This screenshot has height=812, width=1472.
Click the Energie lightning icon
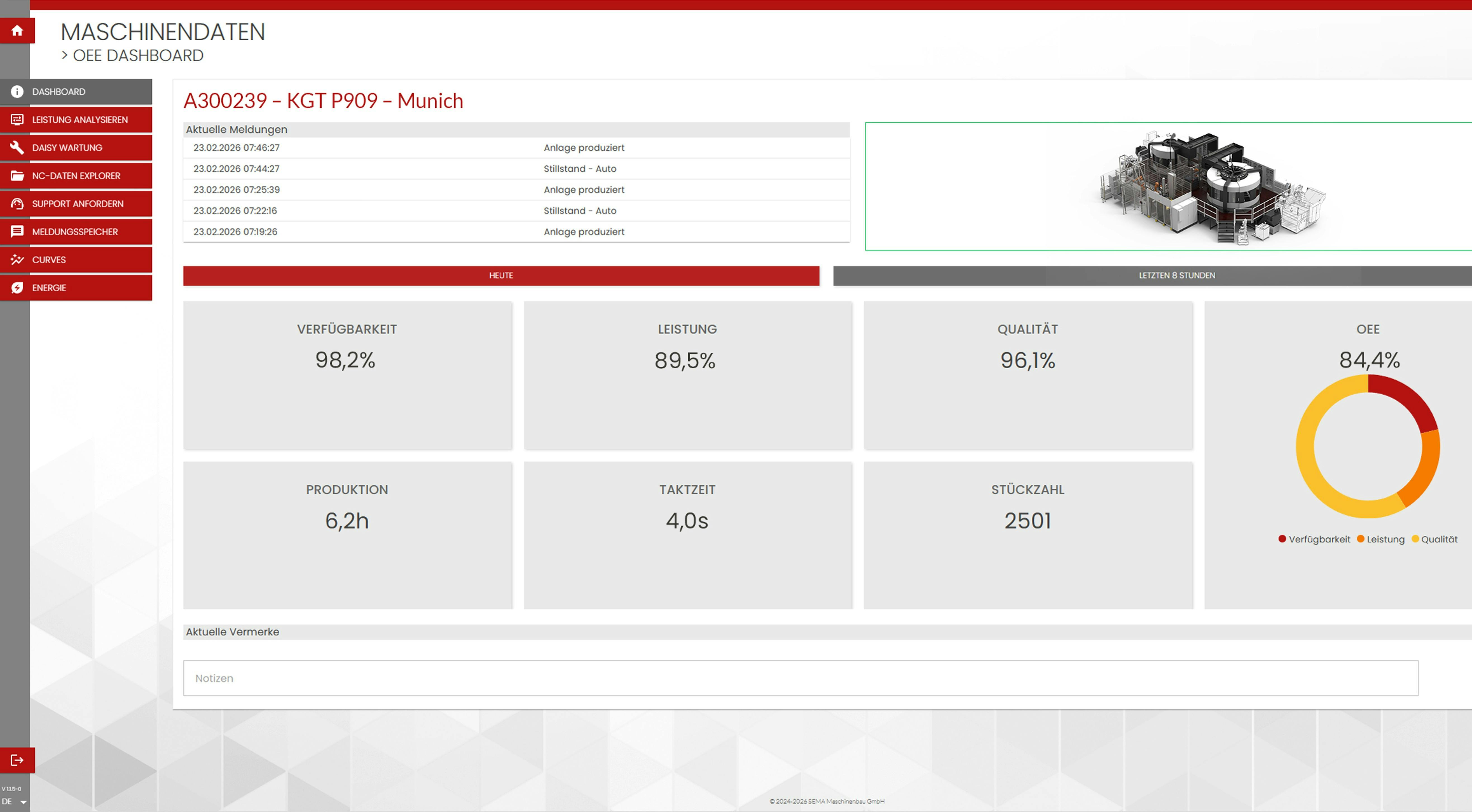coord(17,287)
